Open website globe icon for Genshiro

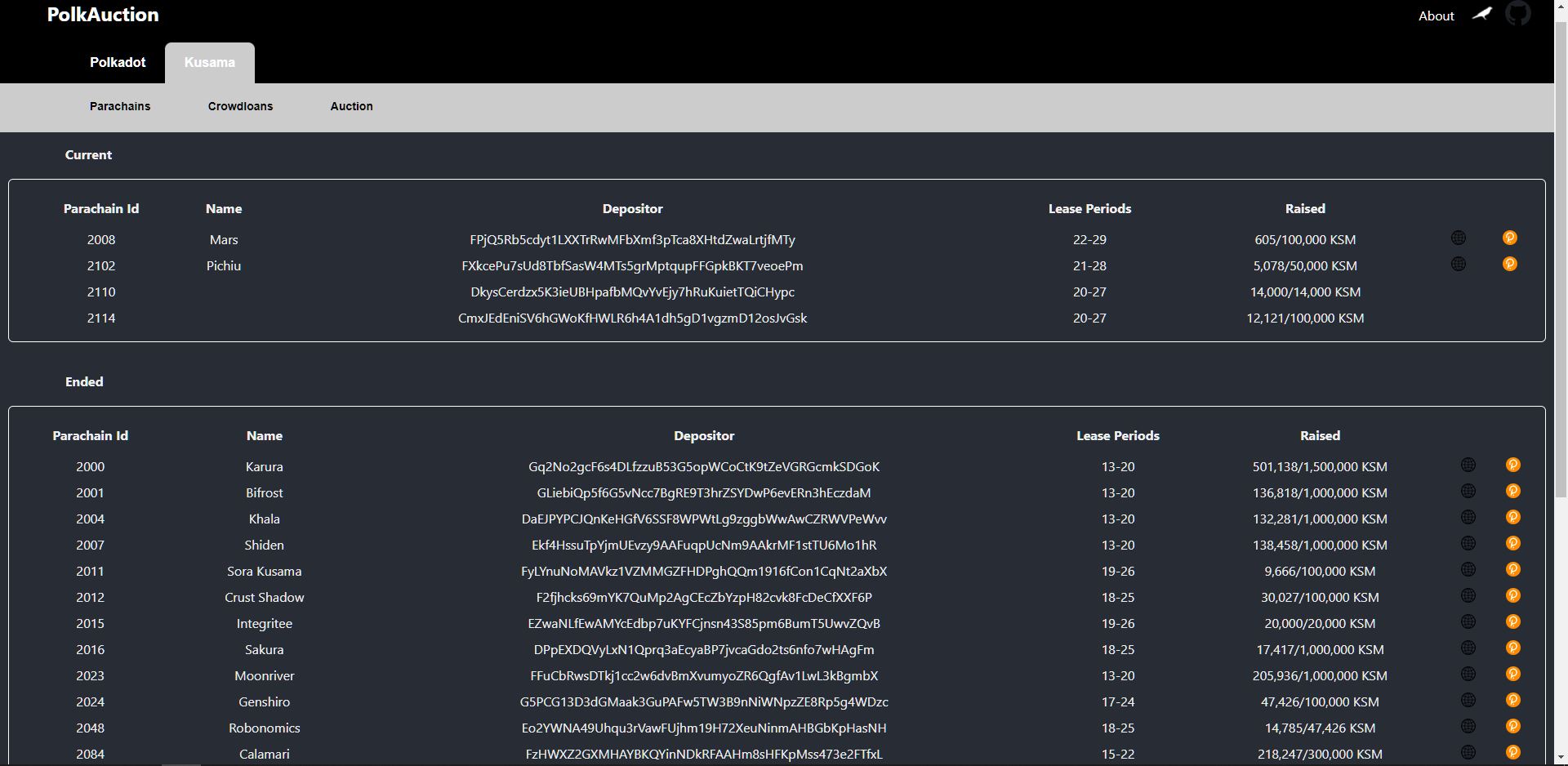click(1468, 700)
